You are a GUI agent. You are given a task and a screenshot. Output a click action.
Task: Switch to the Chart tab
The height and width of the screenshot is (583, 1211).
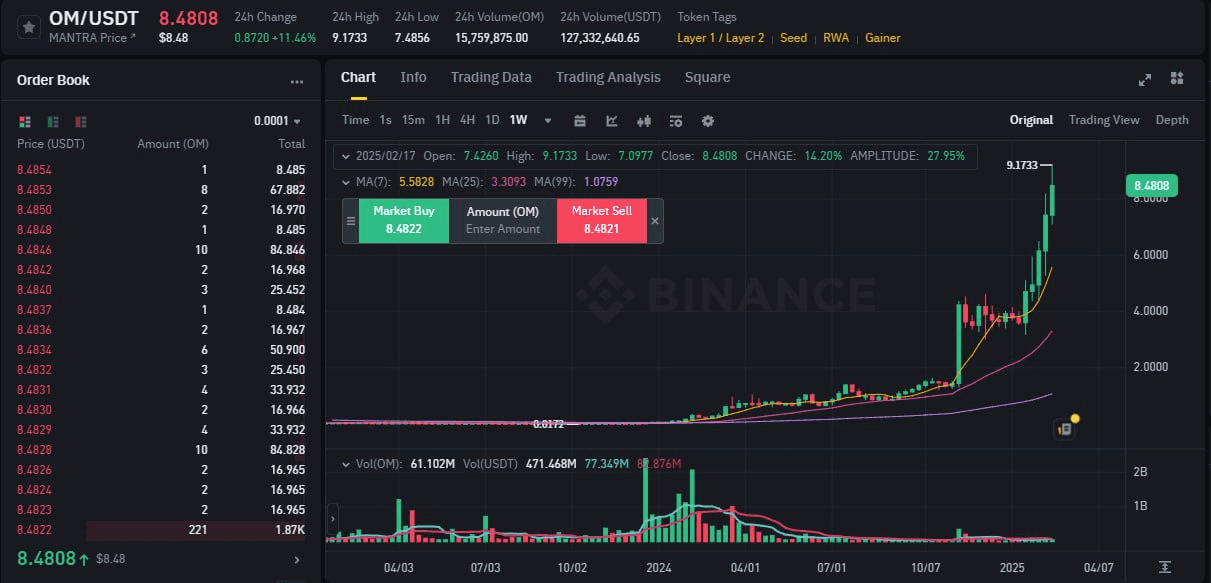358,78
